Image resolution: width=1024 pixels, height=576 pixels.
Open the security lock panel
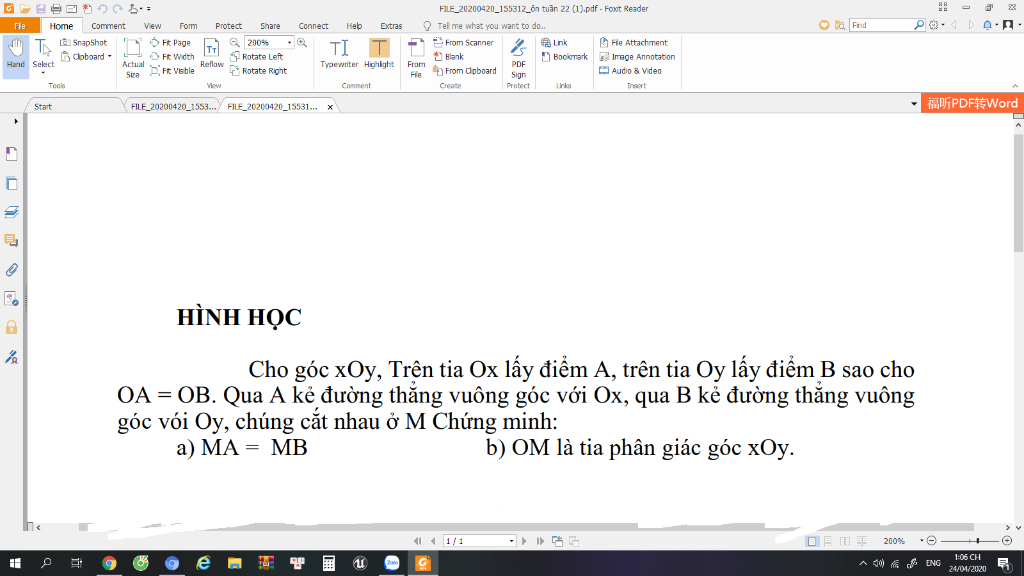(x=12, y=327)
